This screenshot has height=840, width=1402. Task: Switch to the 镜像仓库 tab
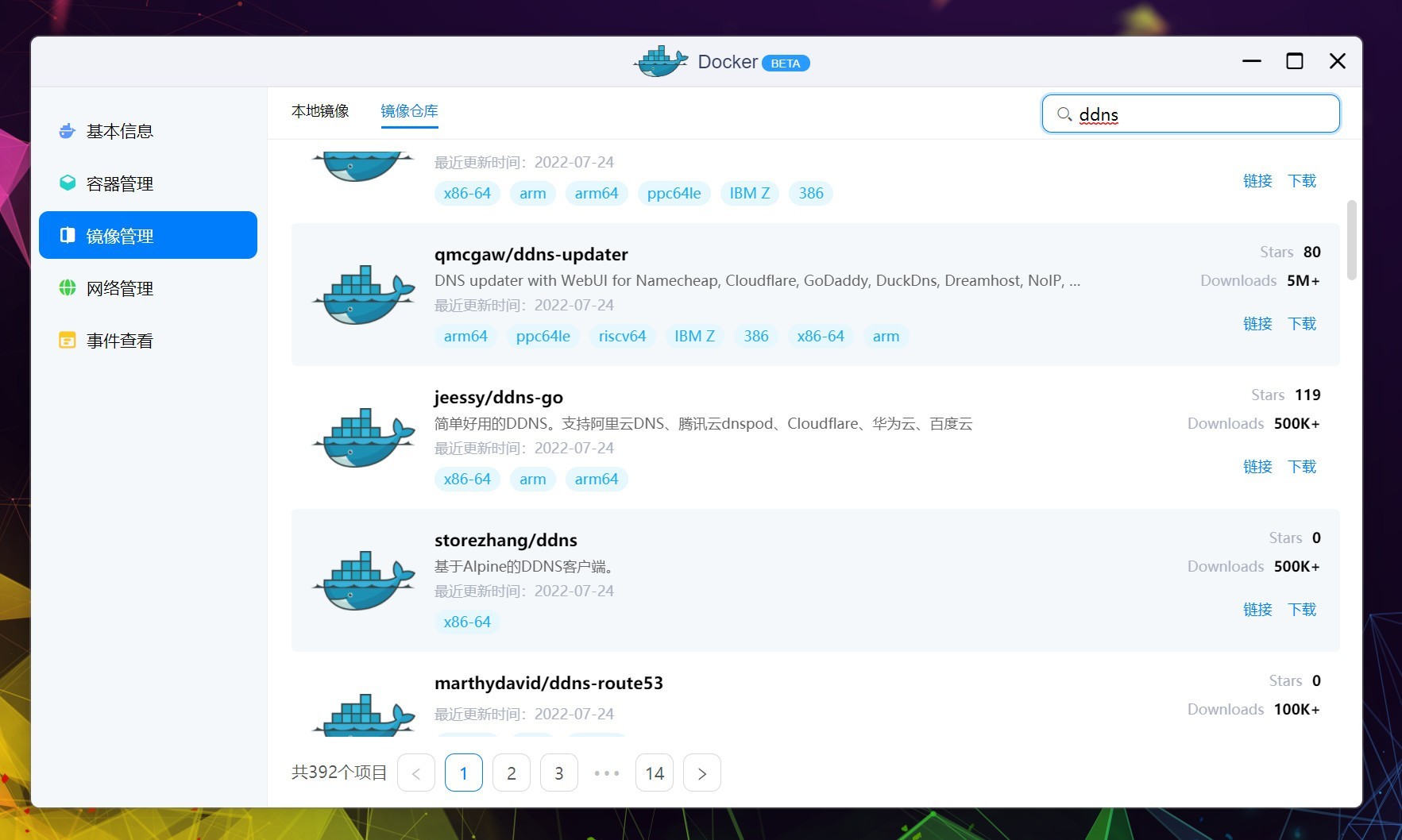409,111
